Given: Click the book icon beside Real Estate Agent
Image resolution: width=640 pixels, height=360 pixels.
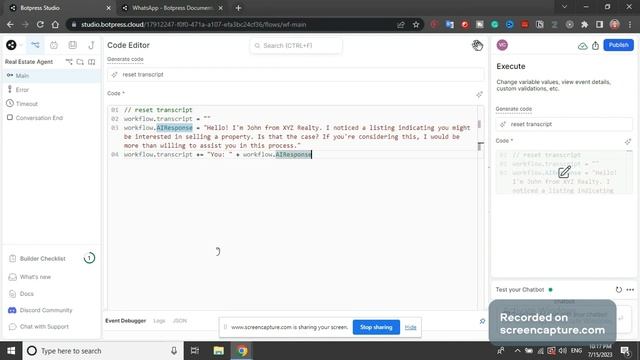Looking at the screenshot, I should pyautogui.click(x=91, y=62).
